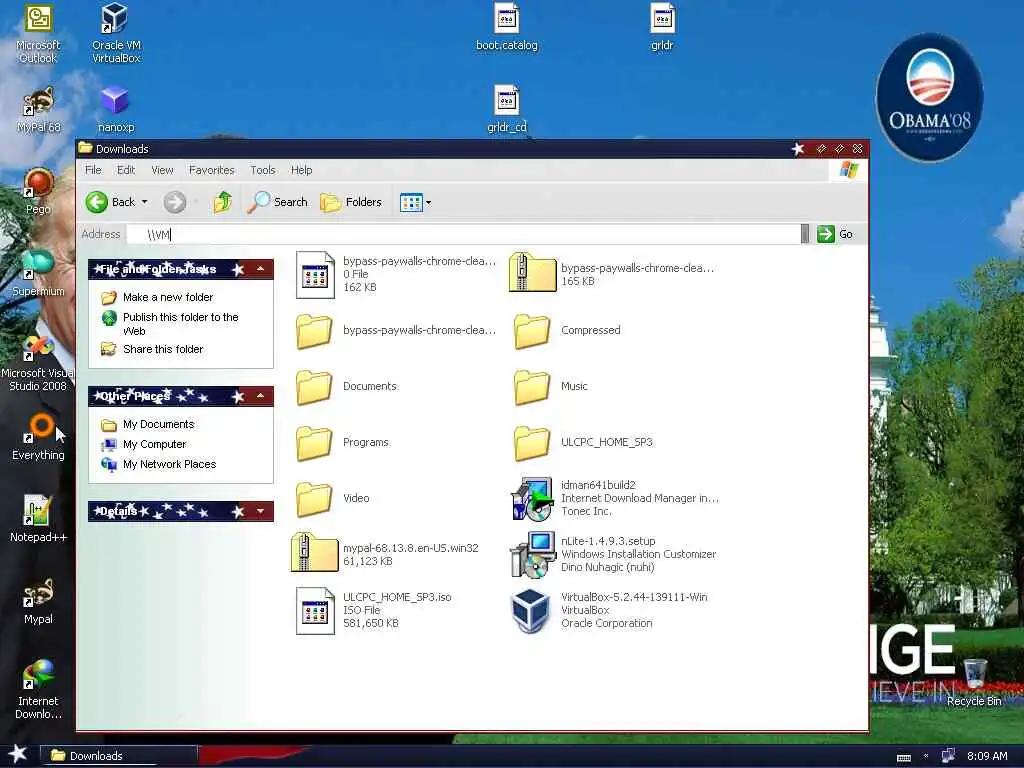This screenshot has height=768, width=1024.
Task: Click the Go button
Action: (835, 234)
